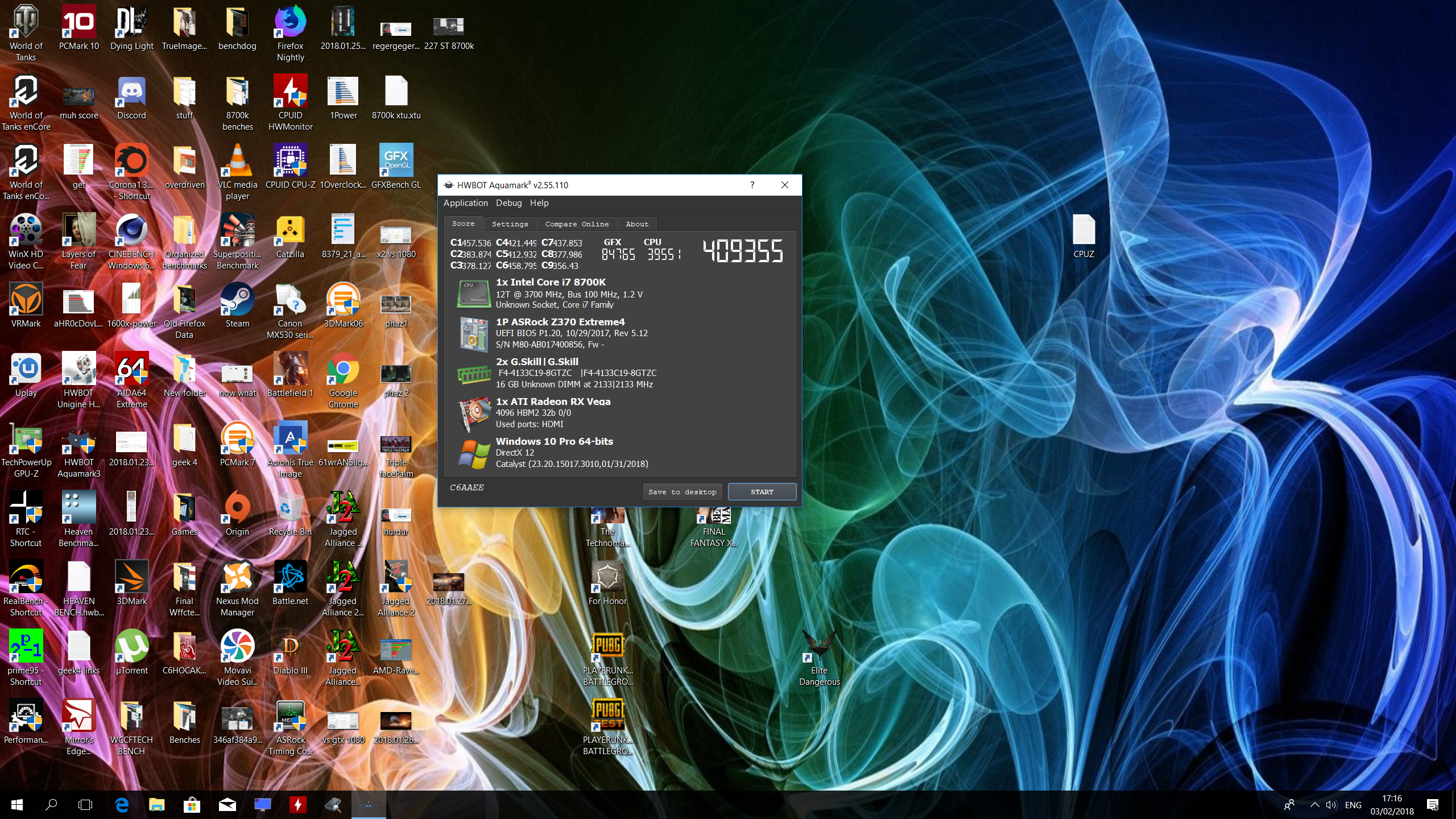
Task: Open the Superposition Benchmark desktop icon
Action: (237, 242)
